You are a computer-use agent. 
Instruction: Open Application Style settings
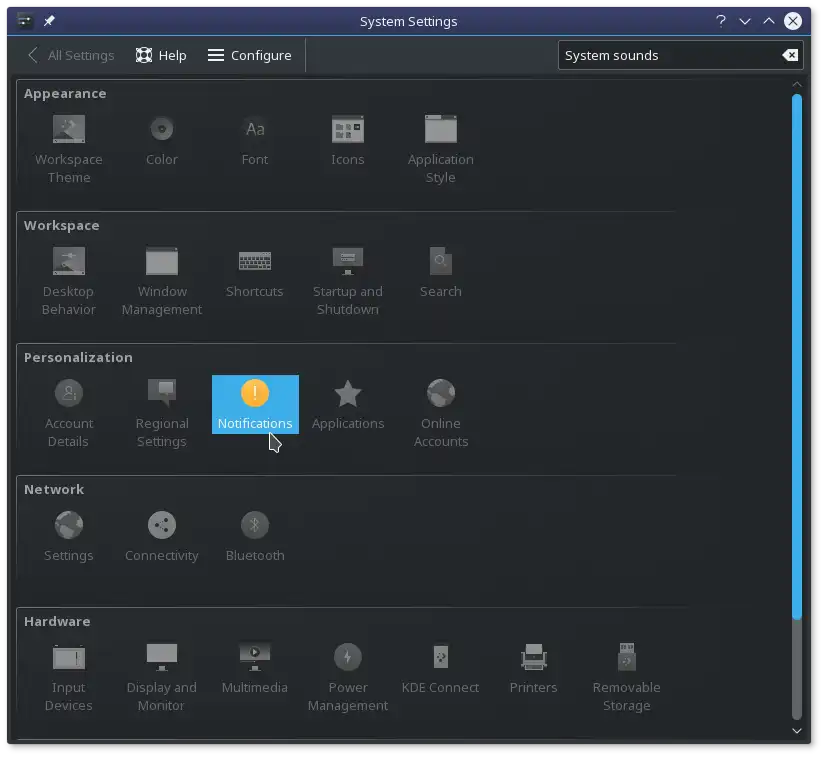pyautogui.click(x=440, y=149)
